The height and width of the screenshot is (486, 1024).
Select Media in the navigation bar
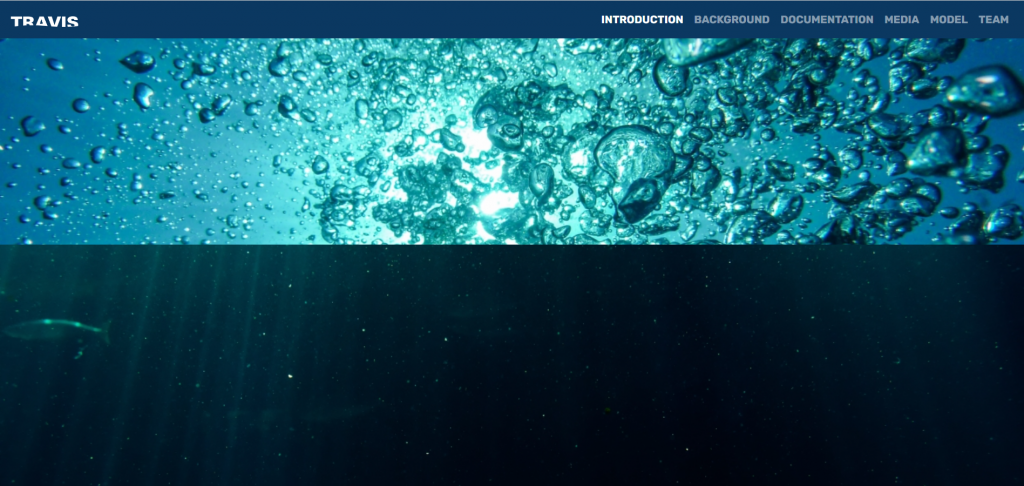pyautogui.click(x=901, y=20)
